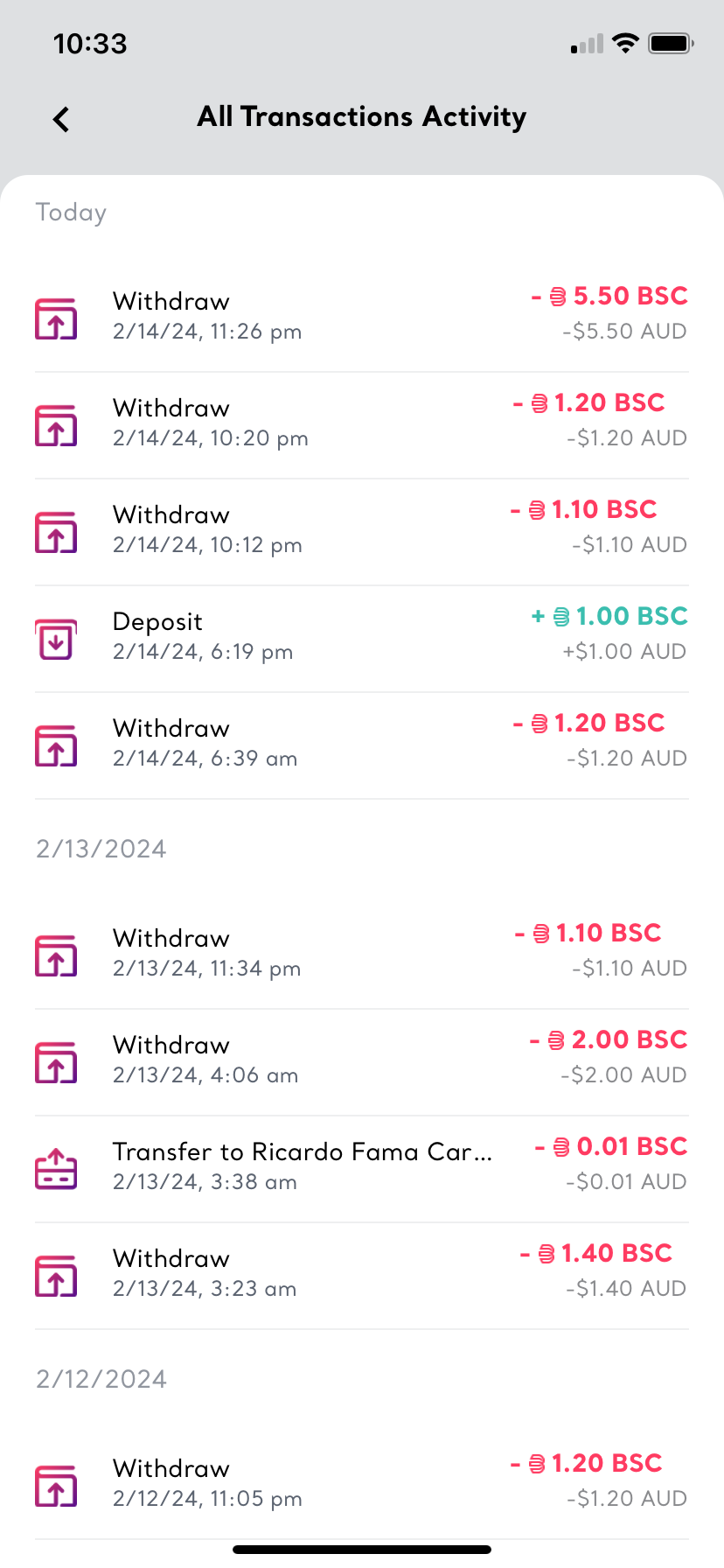Tap the transfer icon beside Ricardo Fama transaction
The width and height of the screenshot is (724, 1568).
click(56, 1169)
